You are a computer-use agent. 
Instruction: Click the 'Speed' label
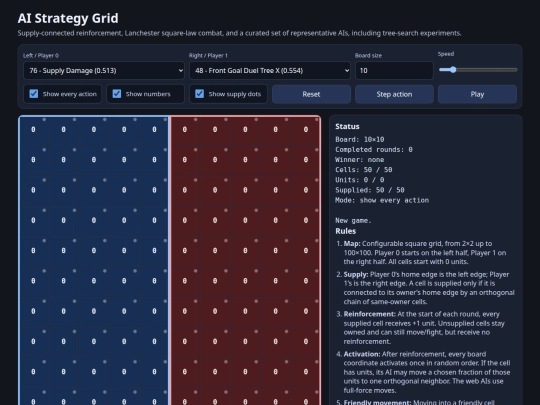[x=446, y=54]
